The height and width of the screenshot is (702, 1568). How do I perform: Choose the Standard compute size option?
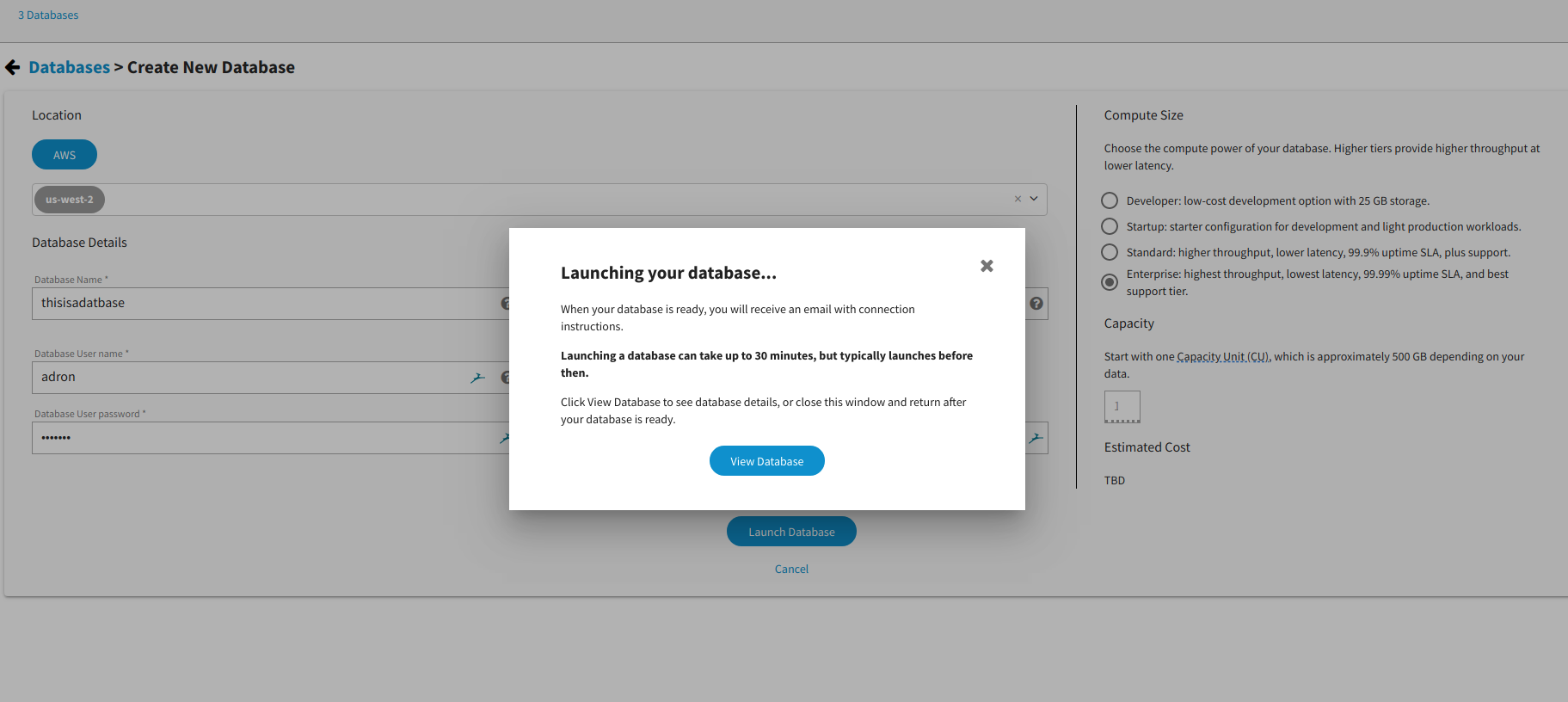coord(1110,252)
